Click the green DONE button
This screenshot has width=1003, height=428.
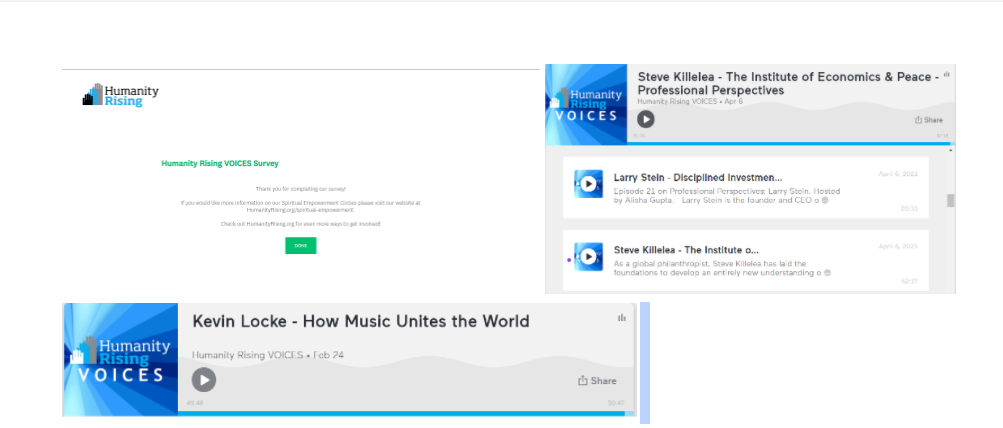(301, 246)
